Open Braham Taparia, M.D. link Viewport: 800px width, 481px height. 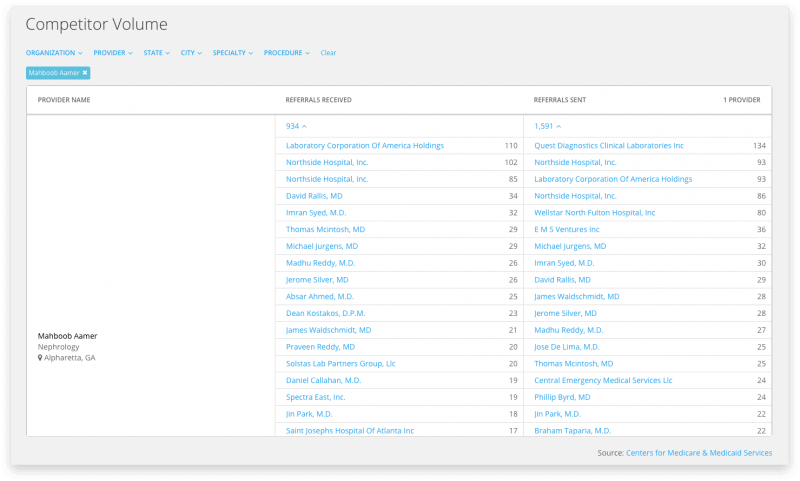tap(572, 431)
